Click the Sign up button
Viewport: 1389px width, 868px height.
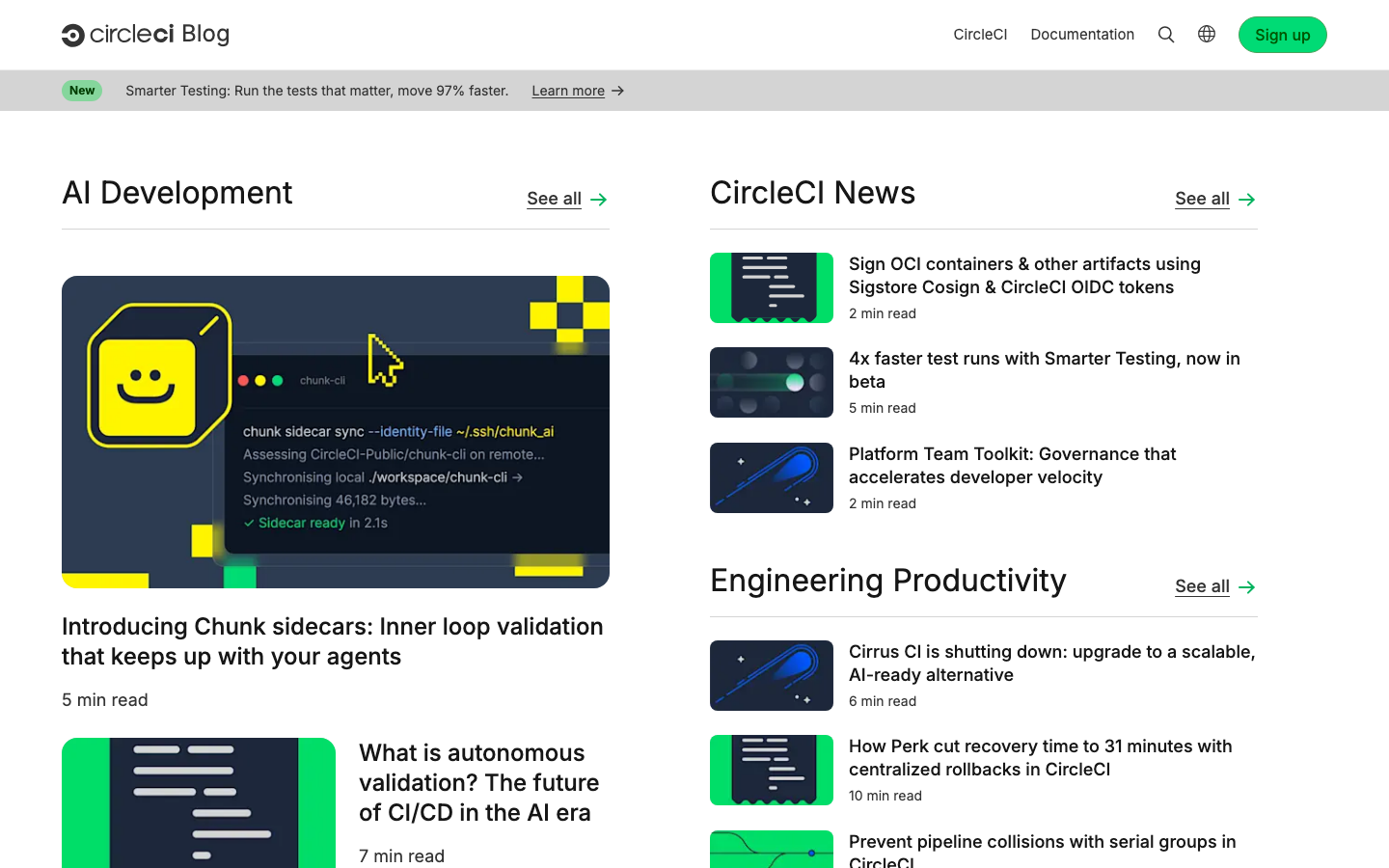point(1283,35)
